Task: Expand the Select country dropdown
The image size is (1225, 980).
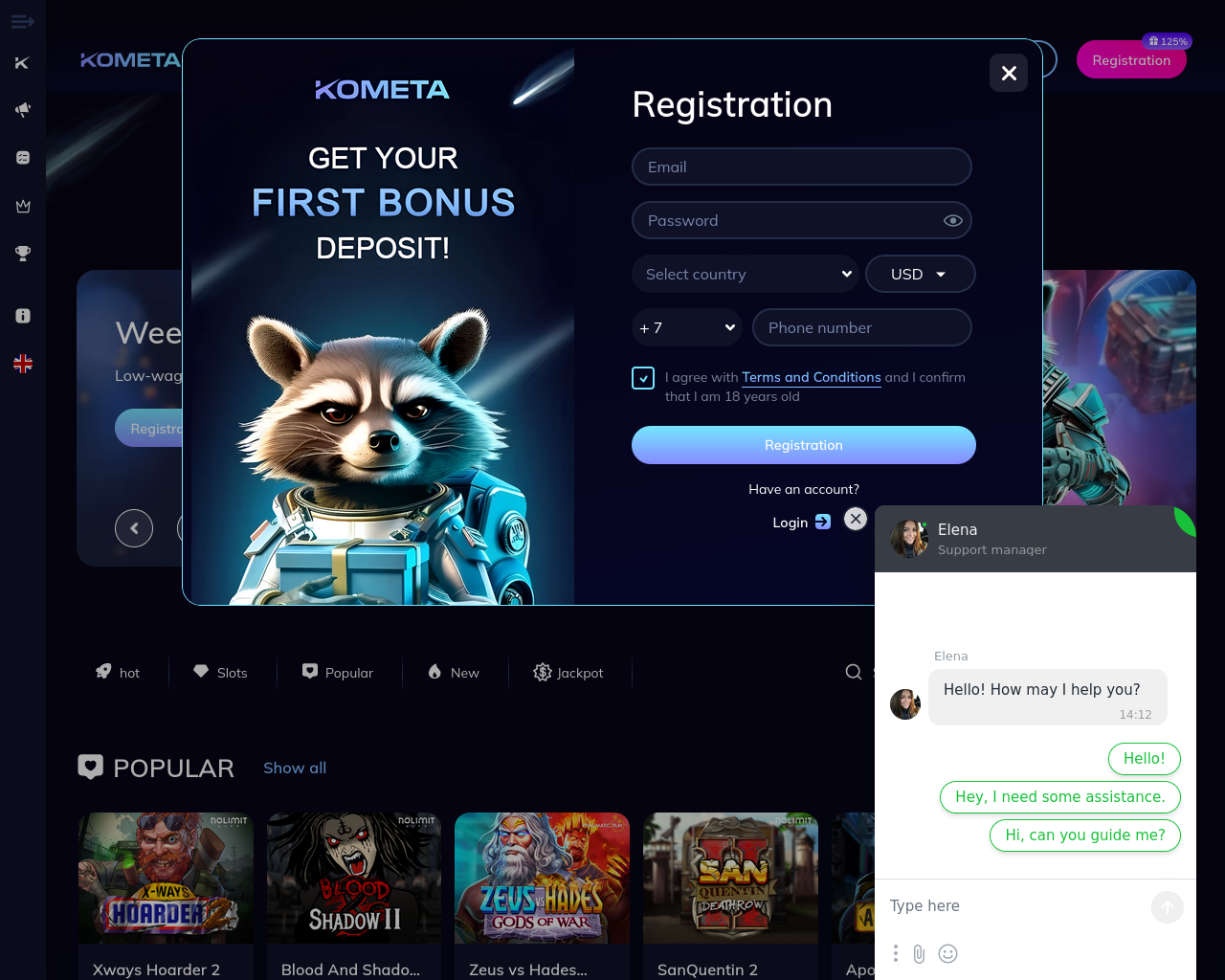Action: (x=746, y=274)
